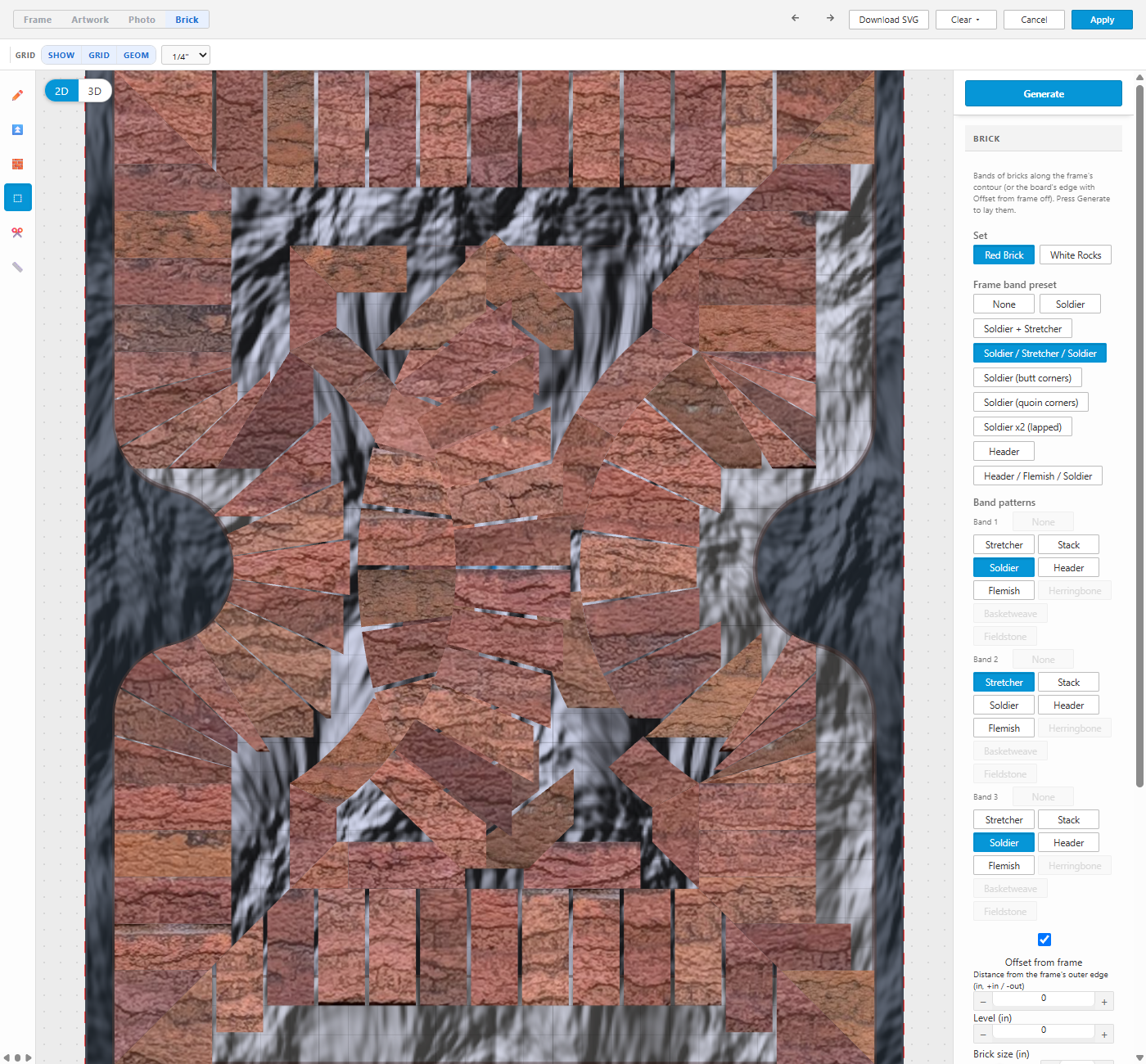Select the scissors cut tool
This screenshot has height=1064, width=1146.
tap(17, 232)
